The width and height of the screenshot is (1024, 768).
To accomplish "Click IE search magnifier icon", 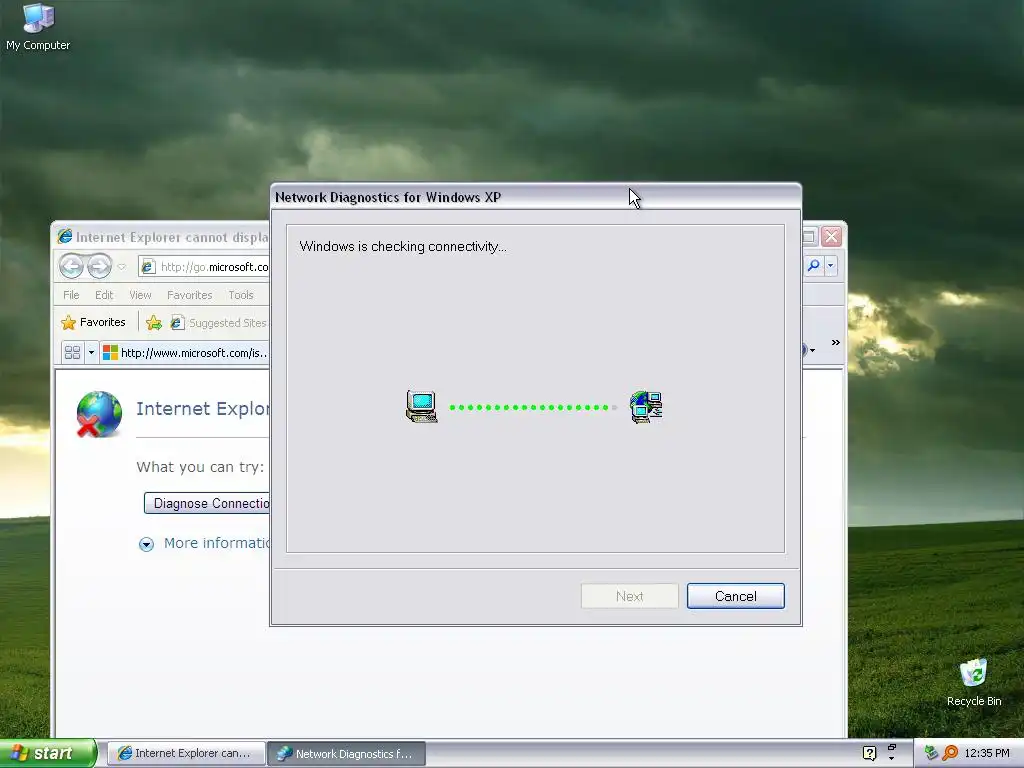I will pos(813,265).
